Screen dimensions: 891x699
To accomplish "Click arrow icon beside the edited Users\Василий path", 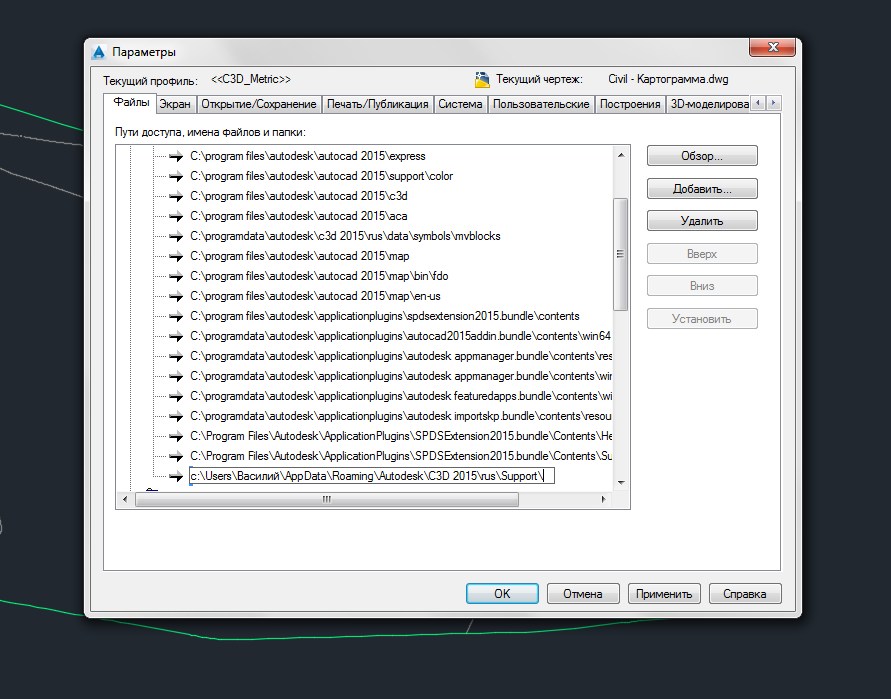I will pos(176,476).
